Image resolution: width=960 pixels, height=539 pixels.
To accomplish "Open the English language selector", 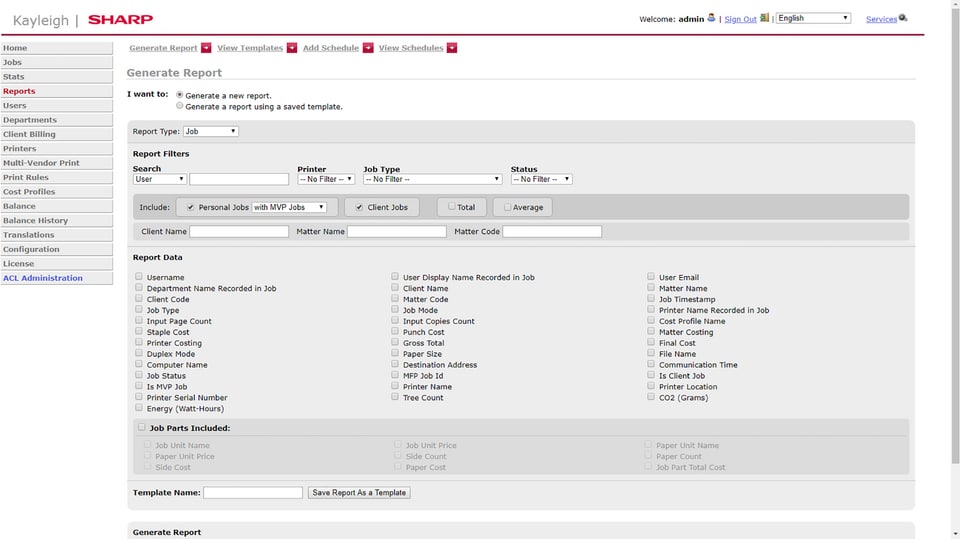I will click(x=813, y=18).
